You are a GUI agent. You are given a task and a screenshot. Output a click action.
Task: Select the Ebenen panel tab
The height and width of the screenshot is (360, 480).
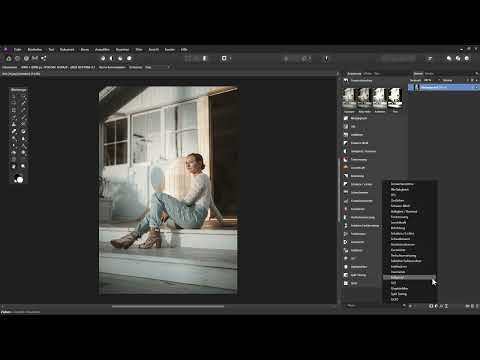(x=418, y=73)
